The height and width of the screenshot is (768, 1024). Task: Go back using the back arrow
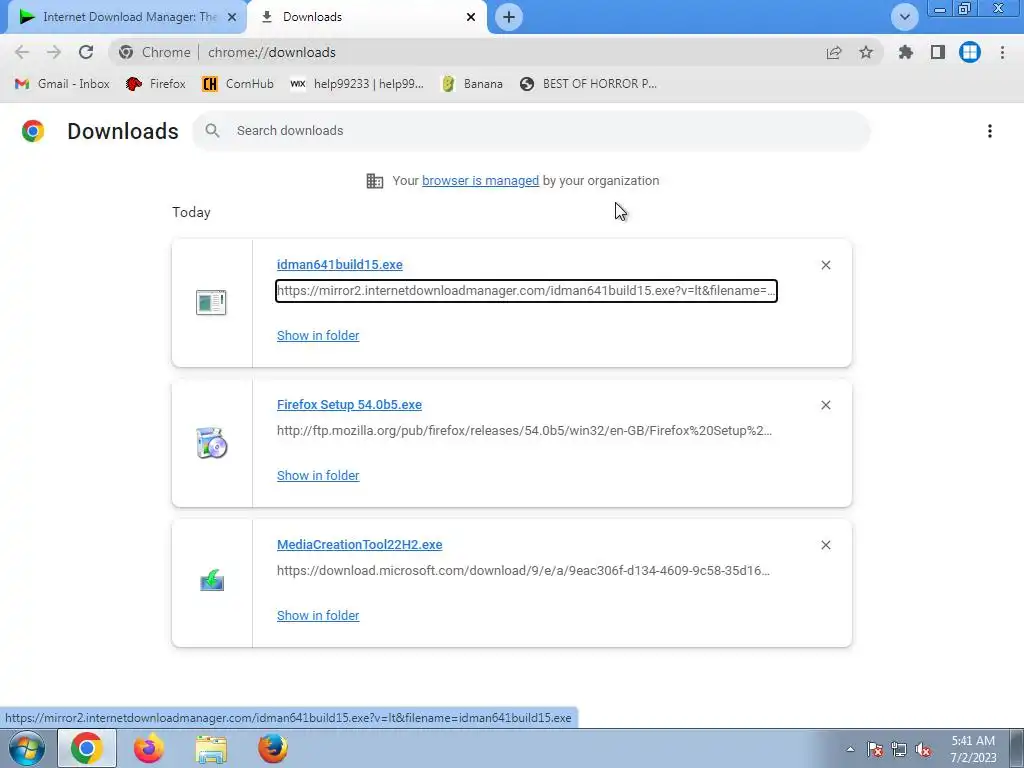22,52
